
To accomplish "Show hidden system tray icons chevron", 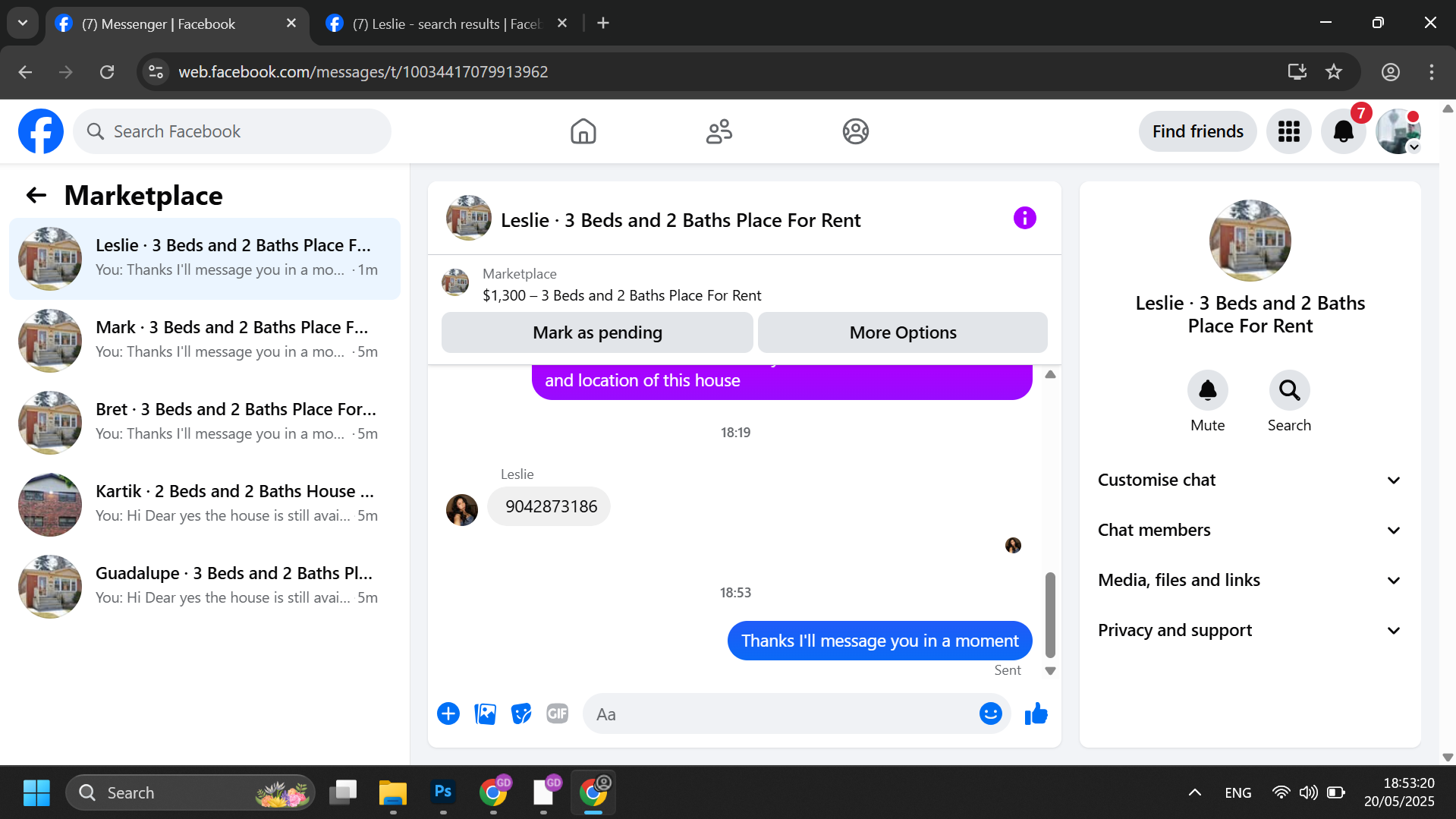I will pyautogui.click(x=1194, y=792).
